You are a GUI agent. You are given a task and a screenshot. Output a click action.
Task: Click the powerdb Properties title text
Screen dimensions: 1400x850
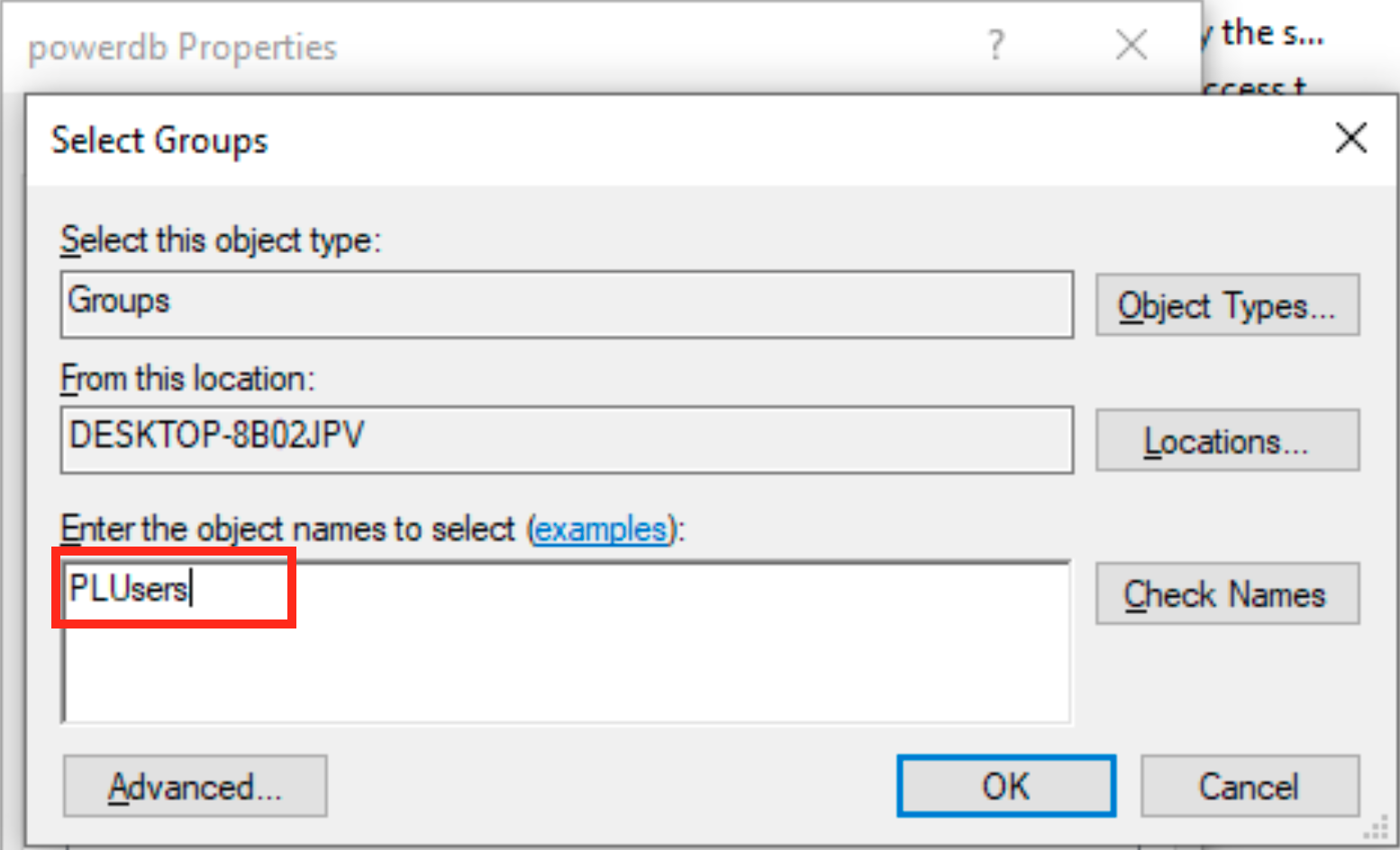182,47
